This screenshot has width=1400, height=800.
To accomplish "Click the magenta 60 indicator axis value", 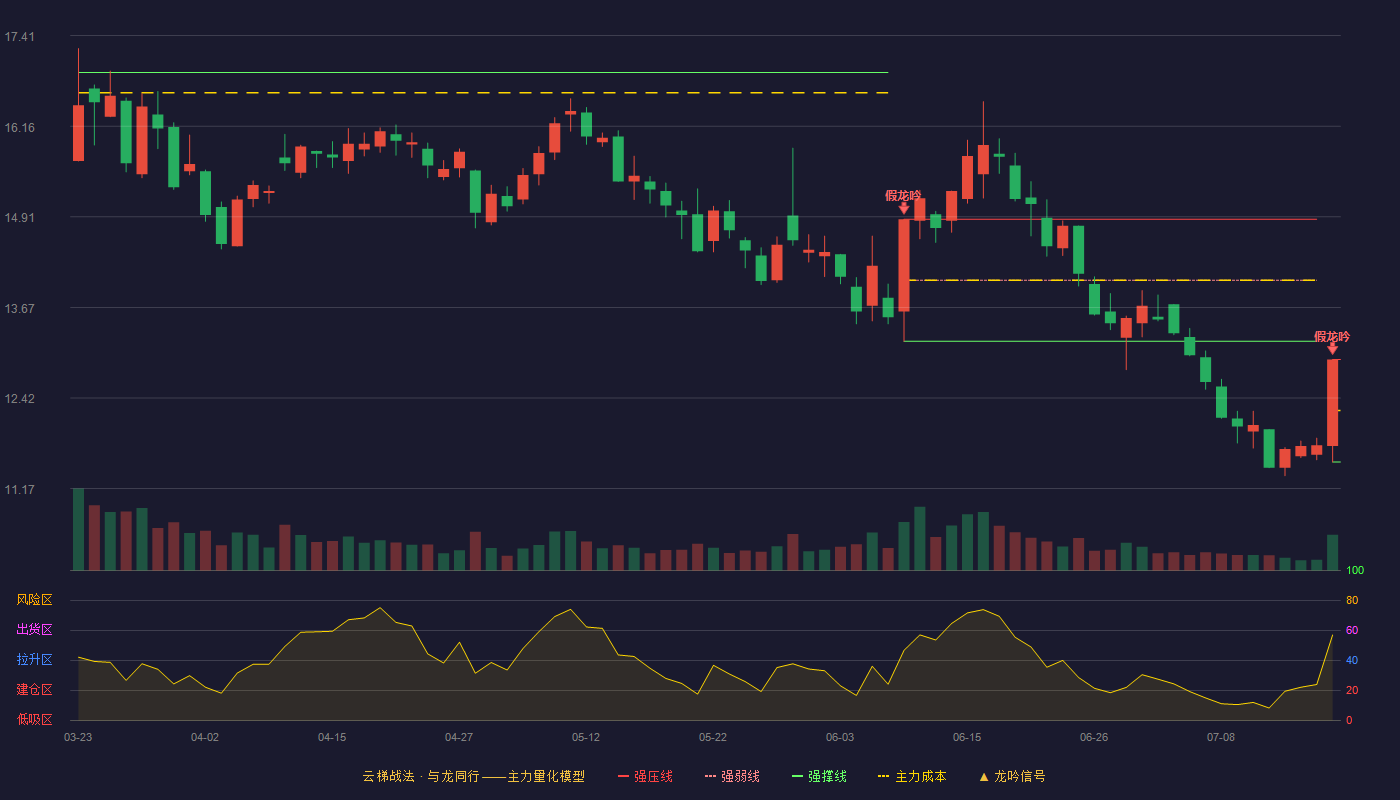I will pyautogui.click(x=1352, y=631).
